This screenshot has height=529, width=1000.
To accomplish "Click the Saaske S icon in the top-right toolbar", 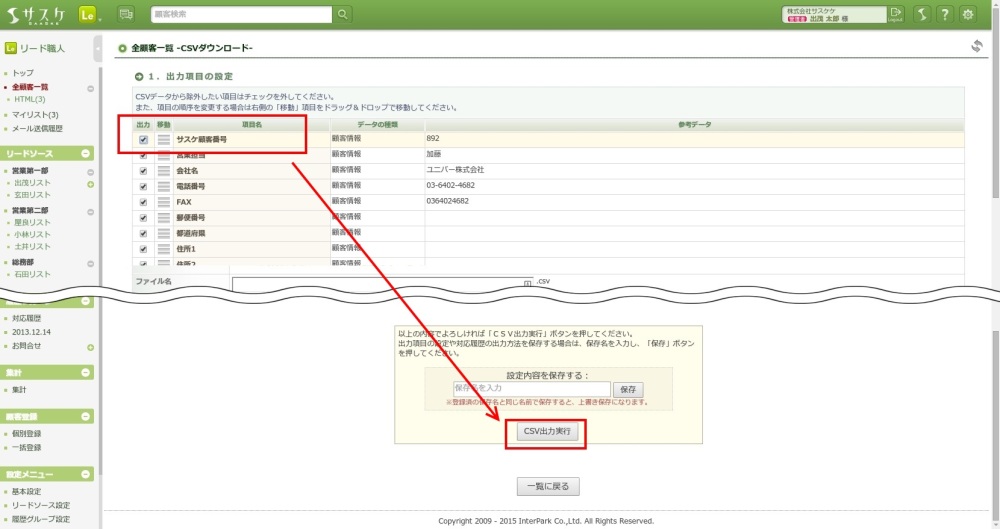I will pyautogui.click(x=921, y=14).
